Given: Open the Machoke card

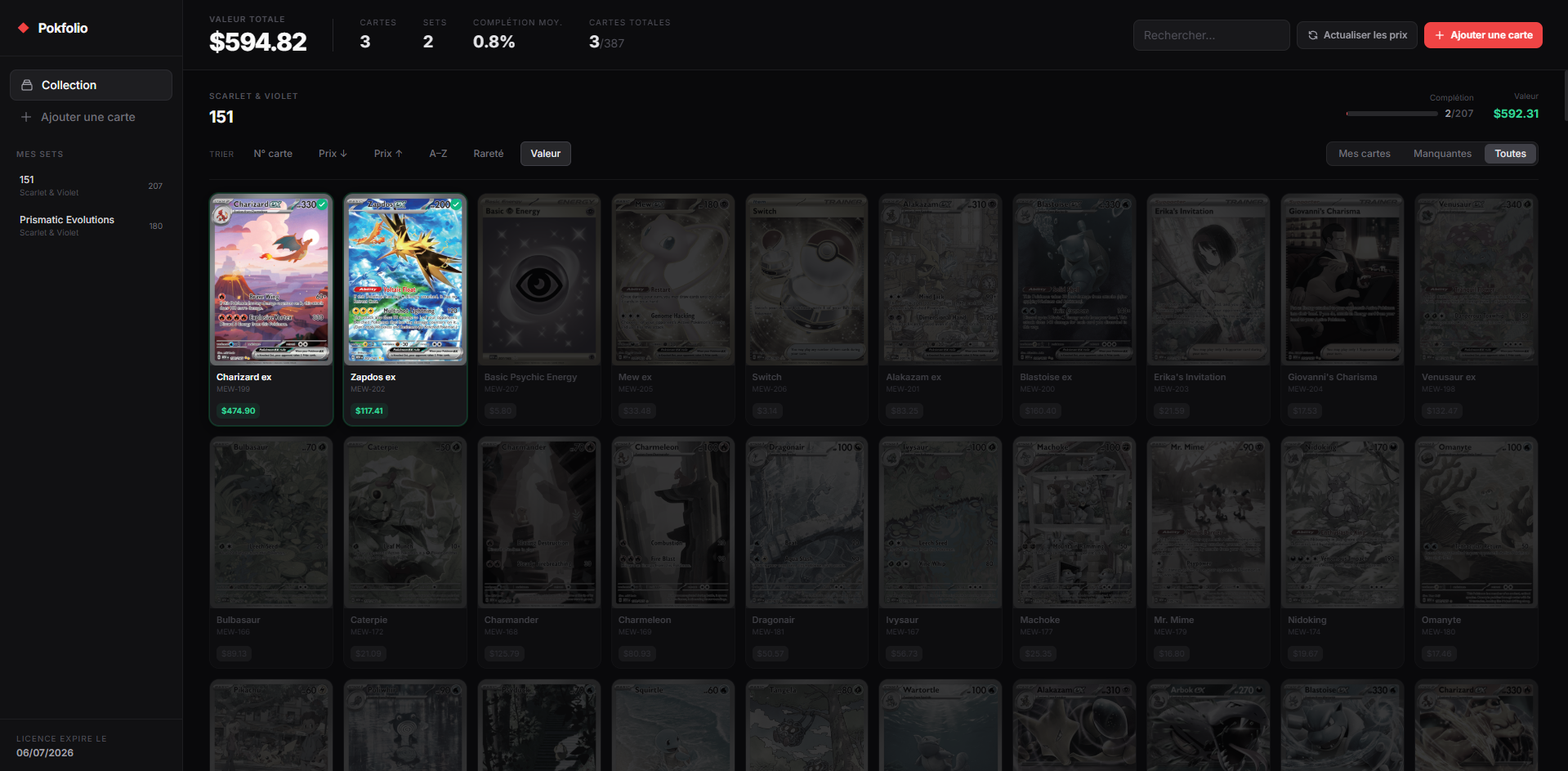Looking at the screenshot, I should point(1074,553).
